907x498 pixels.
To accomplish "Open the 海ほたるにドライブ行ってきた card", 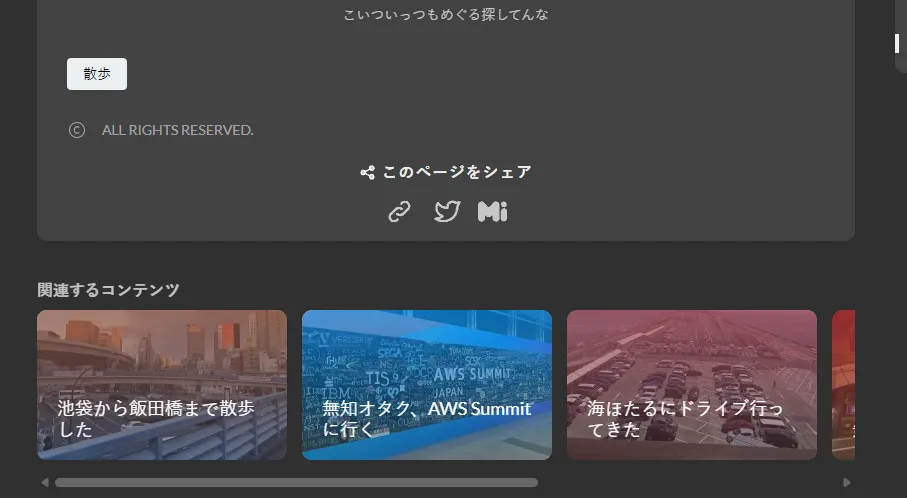I will click(692, 385).
